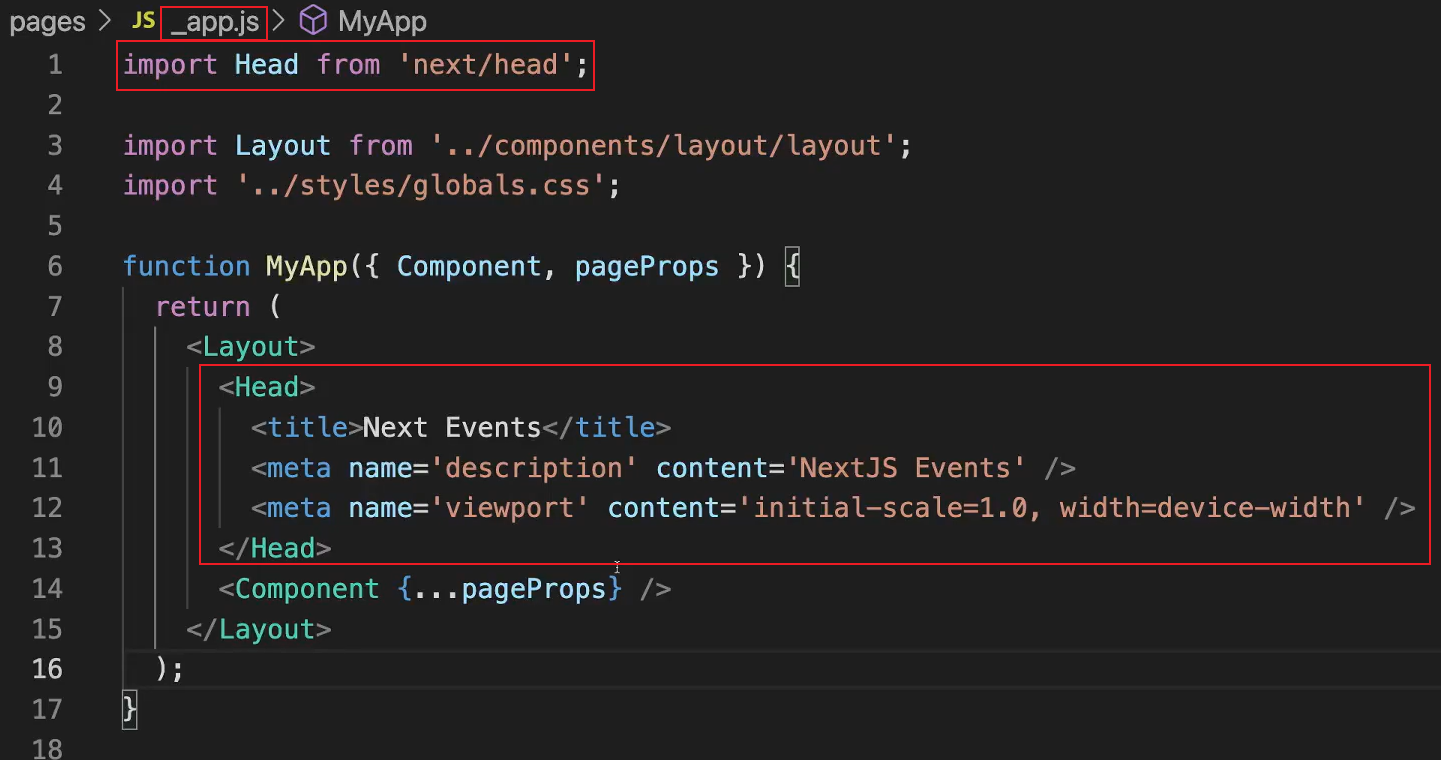
Task: Open the _app.js breadcrumb item
Action: point(214,21)
